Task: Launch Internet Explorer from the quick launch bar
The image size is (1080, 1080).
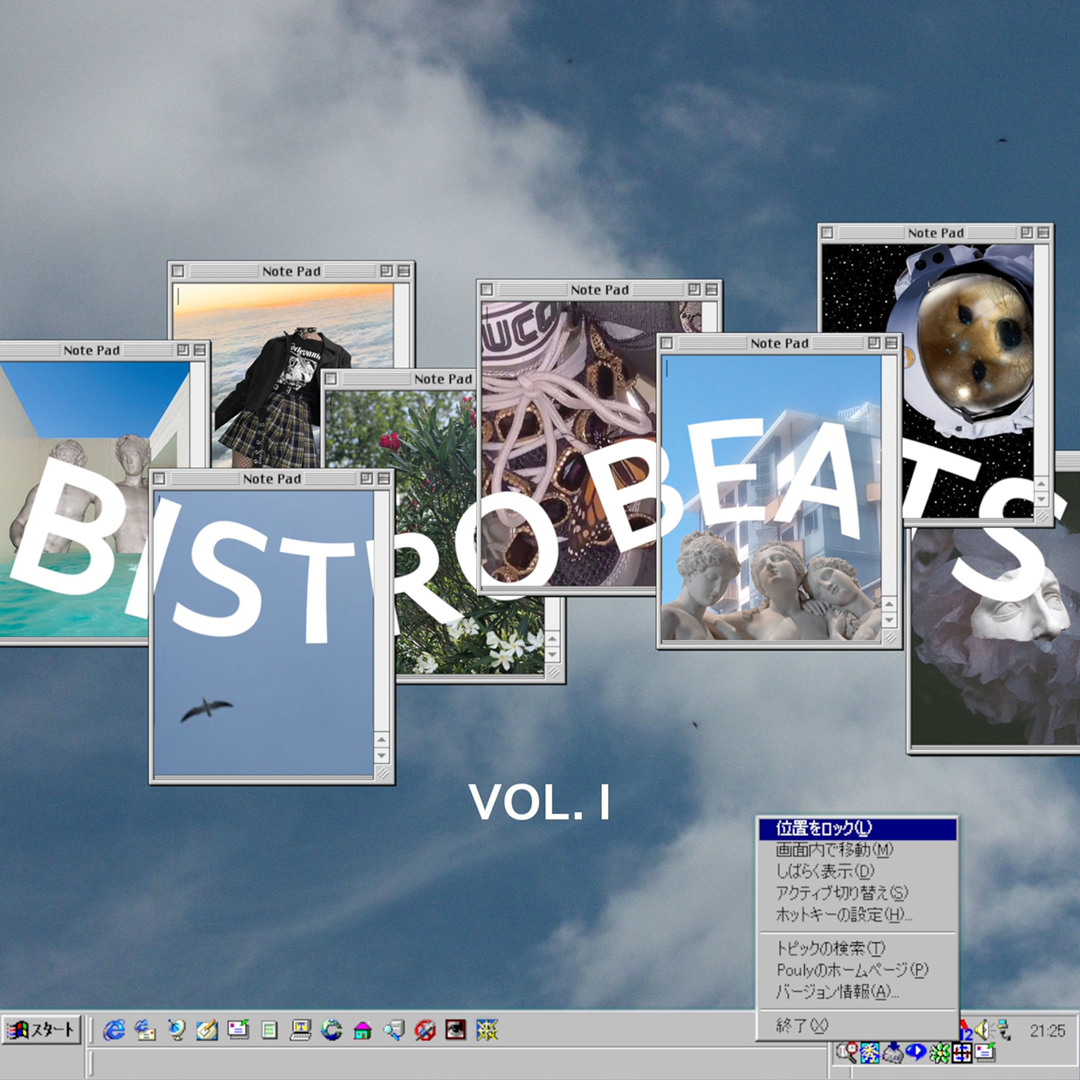Action: tap(114, 1030)
